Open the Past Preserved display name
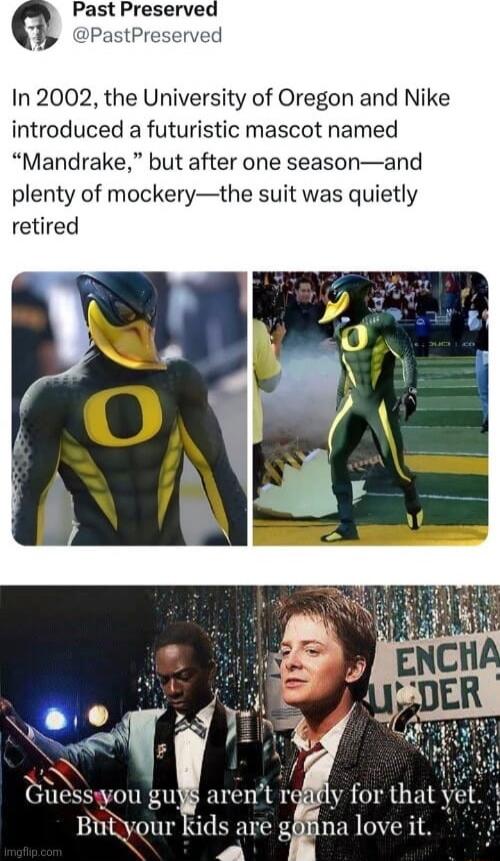 click(145, 9)
